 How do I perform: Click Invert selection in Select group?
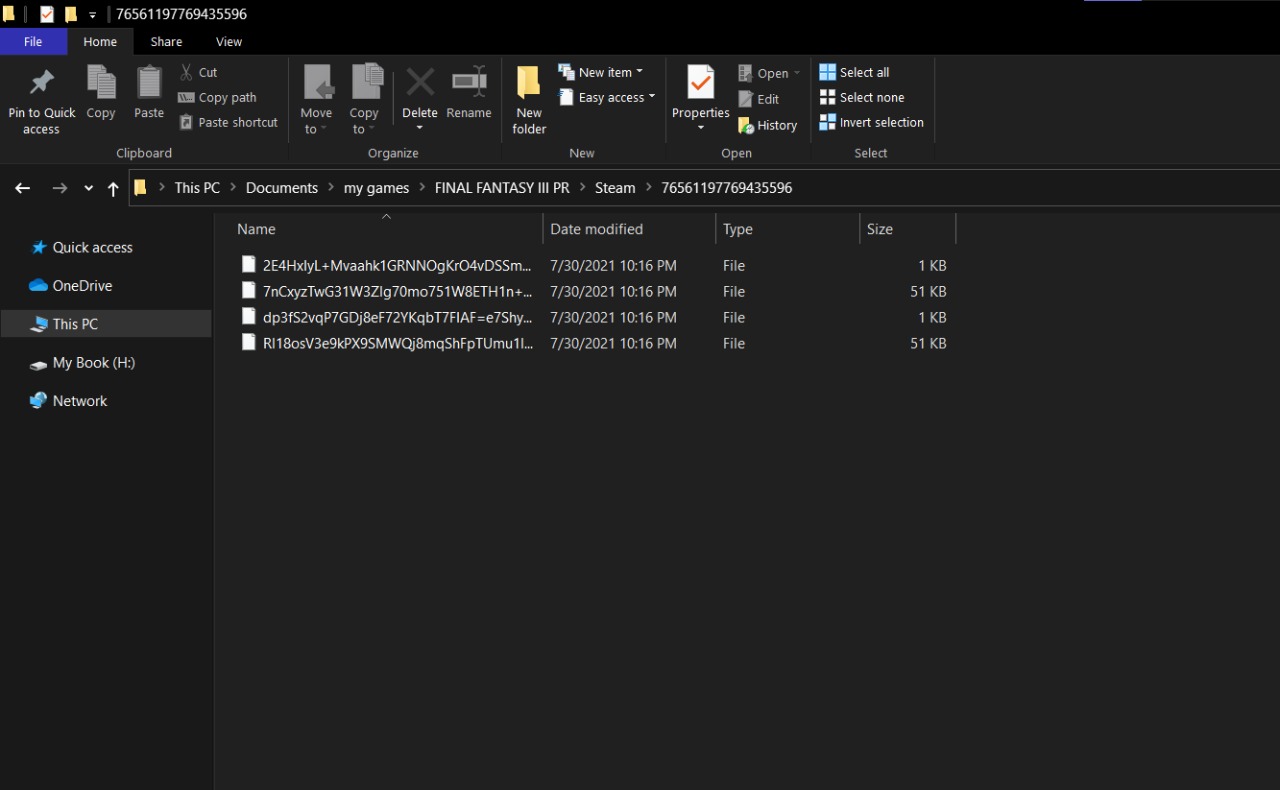tap(871, 122)
